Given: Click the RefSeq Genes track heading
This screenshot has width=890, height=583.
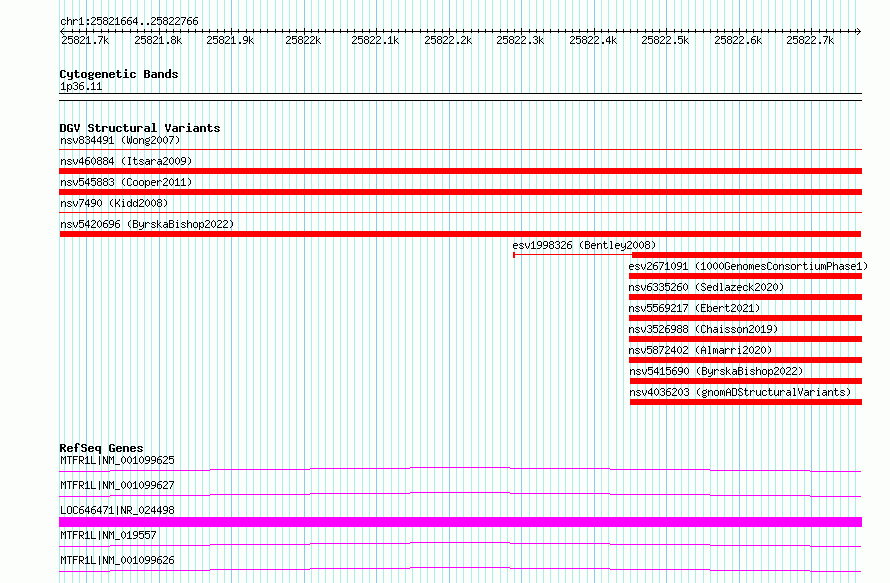Looking at the screenshot, I should (x=102, y=448).
